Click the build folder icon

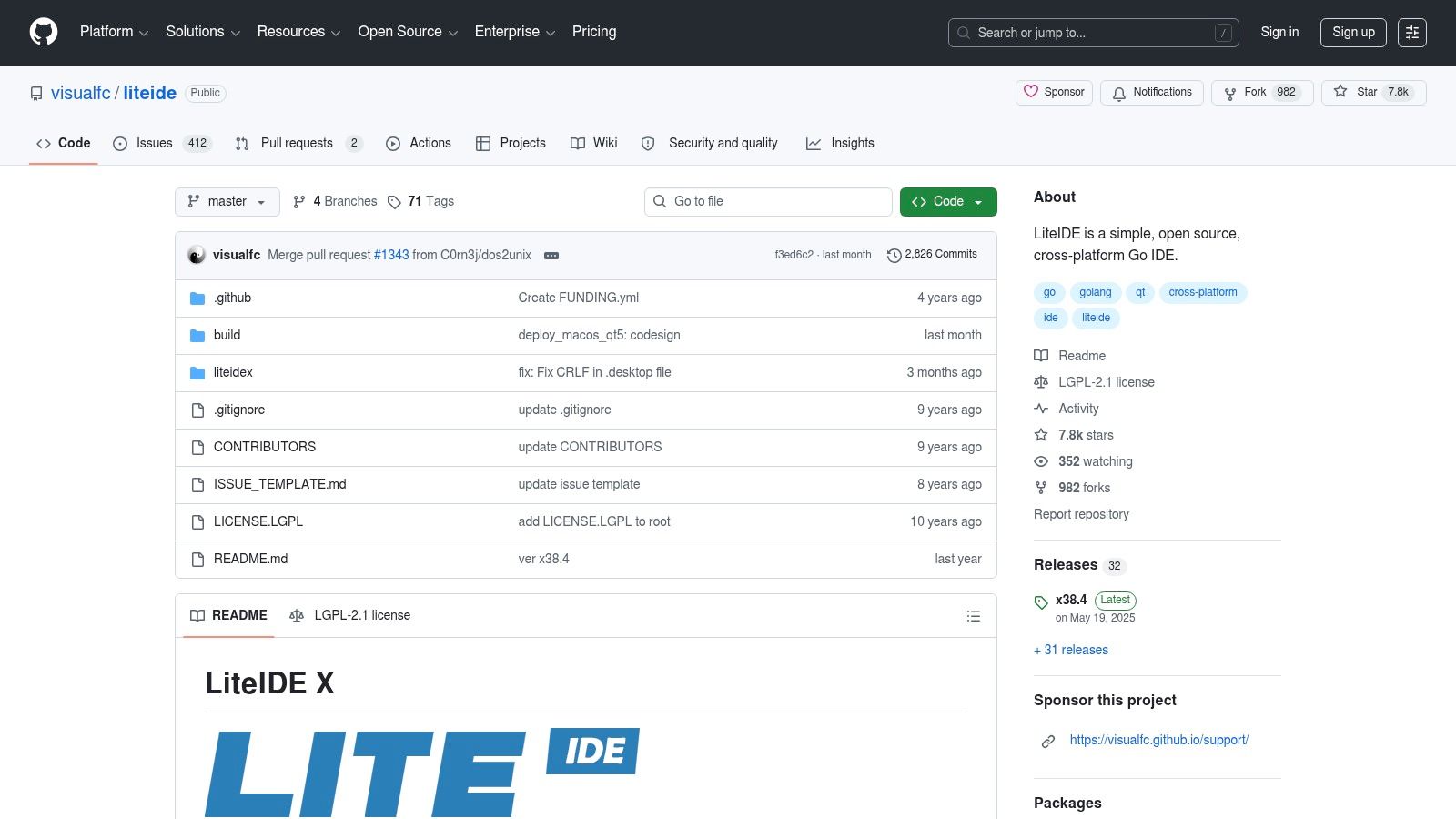point(197,336)
